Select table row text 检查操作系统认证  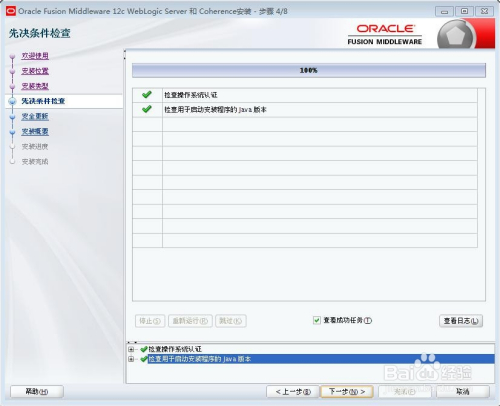tap(191, 95)
